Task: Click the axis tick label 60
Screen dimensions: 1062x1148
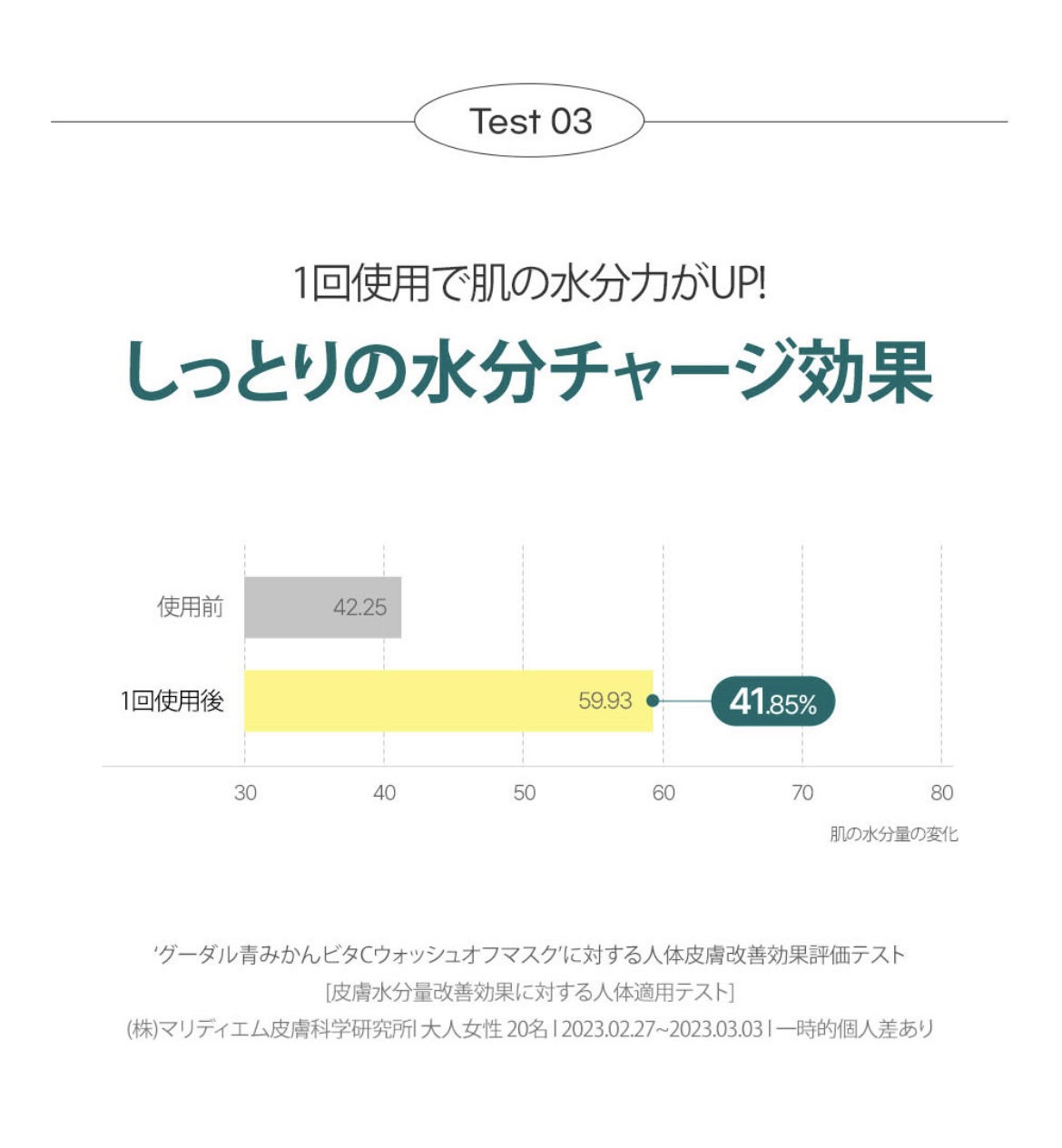Action: (664, 792)
